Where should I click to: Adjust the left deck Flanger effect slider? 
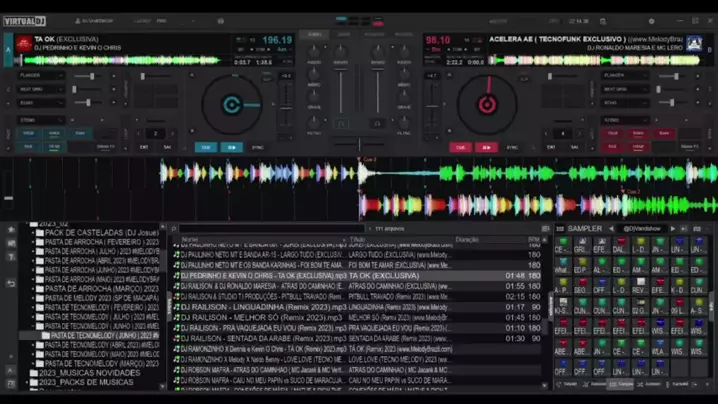[x=88, y=76]
